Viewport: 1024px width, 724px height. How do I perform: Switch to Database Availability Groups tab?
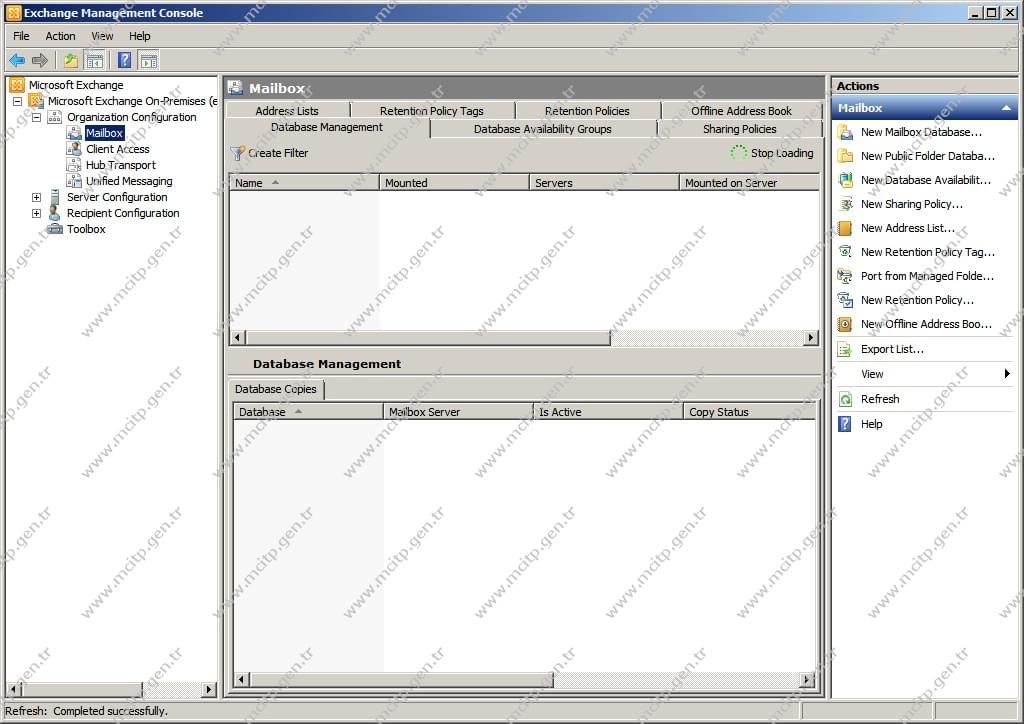543,129
